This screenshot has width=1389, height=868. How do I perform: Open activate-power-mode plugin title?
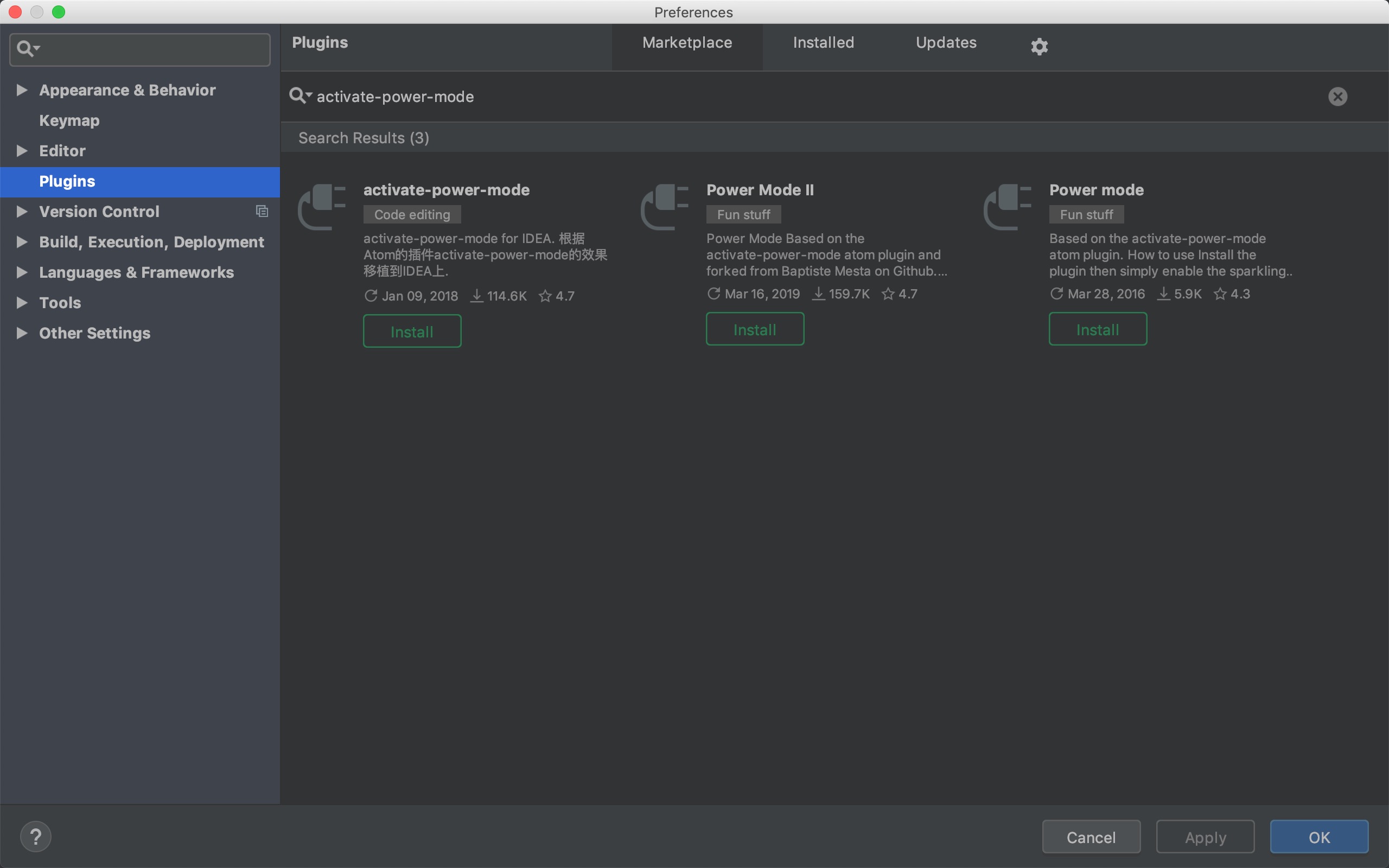(447, 190)
